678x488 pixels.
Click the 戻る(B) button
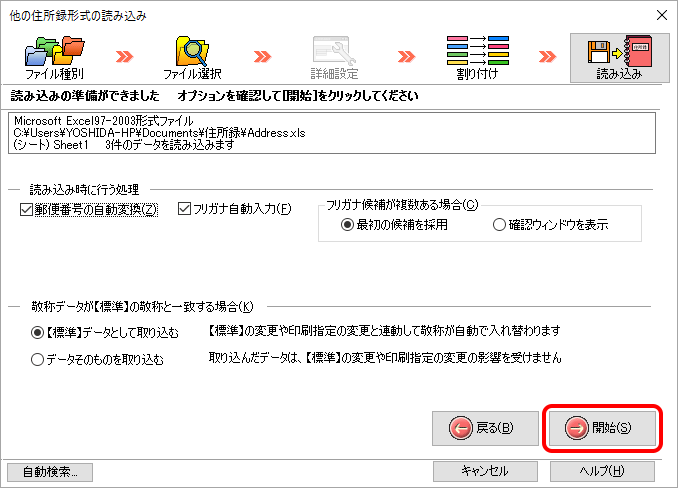click(x=485, y=428)
